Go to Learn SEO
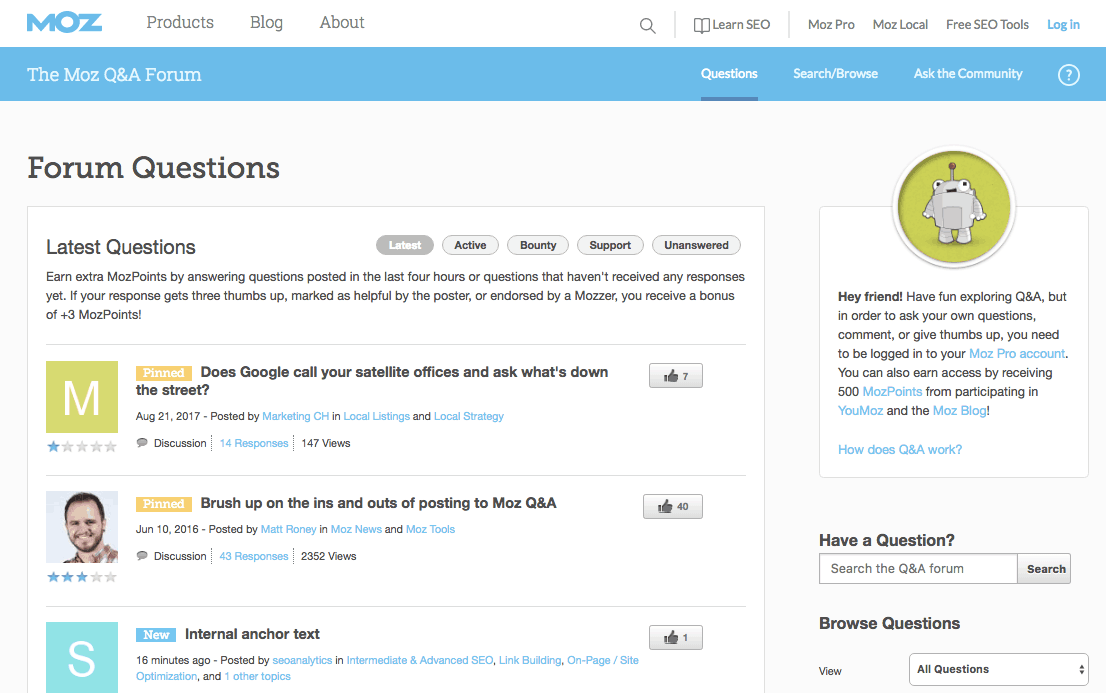1106x693 pixels. [x=731, y=25]
